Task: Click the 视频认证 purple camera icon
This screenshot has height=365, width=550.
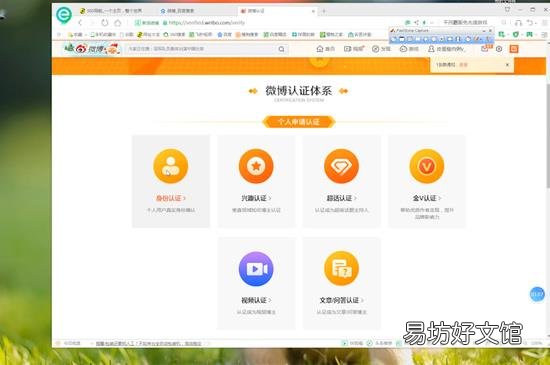Action: (x=256, y=269)
